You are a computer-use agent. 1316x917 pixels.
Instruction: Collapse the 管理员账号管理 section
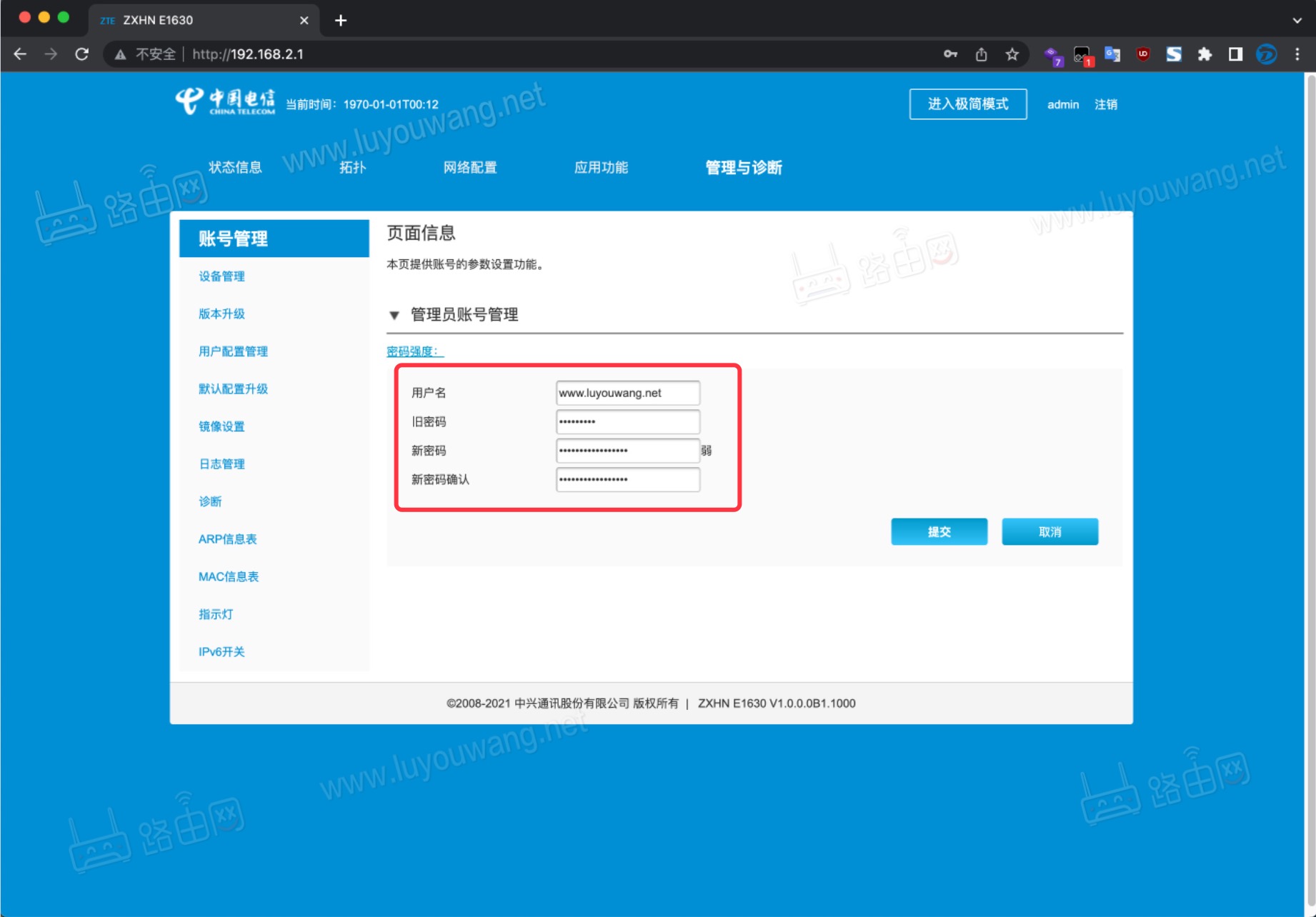(x=395, y=315)
